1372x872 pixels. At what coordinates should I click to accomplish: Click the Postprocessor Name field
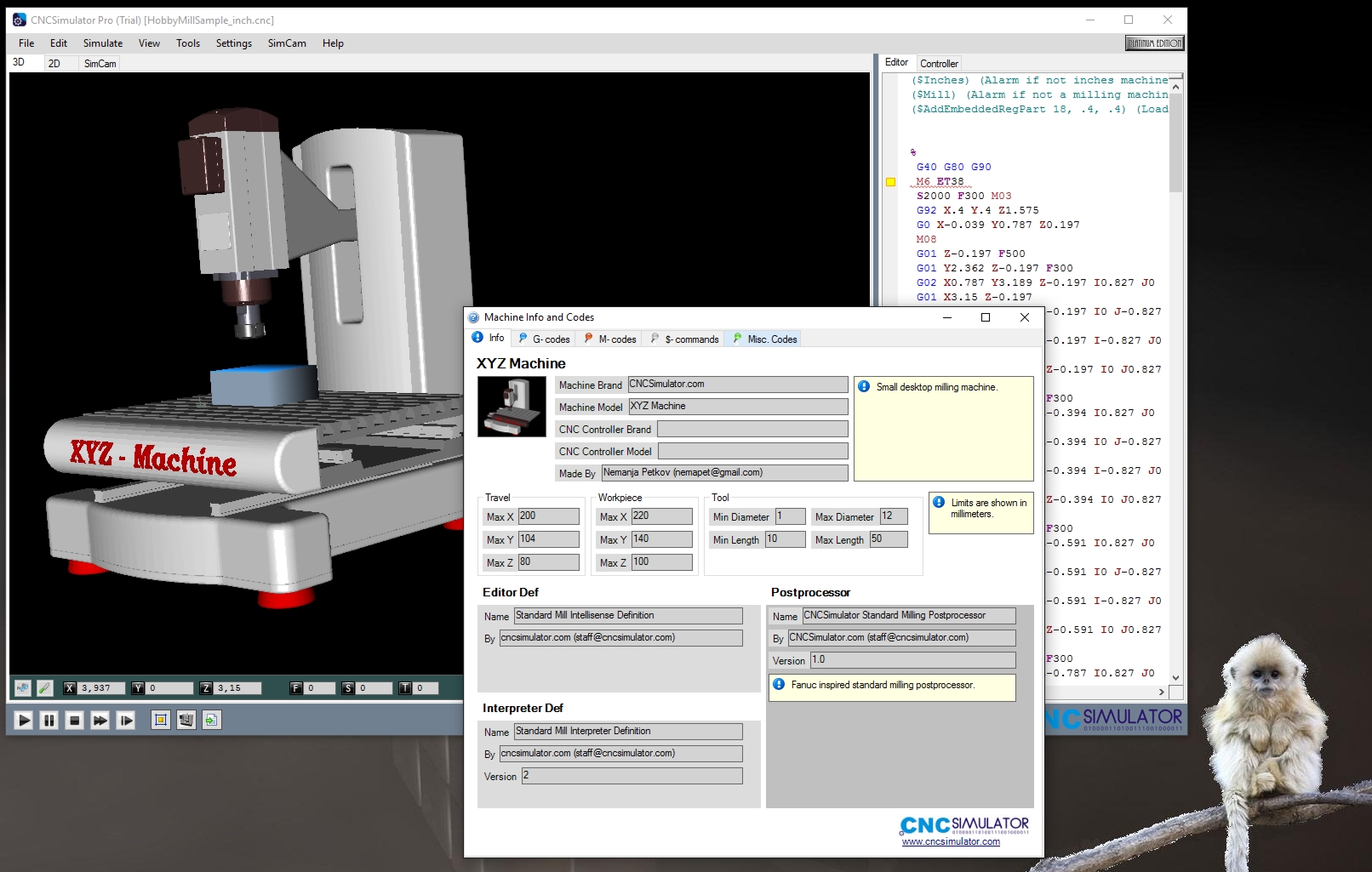point(909,616)
